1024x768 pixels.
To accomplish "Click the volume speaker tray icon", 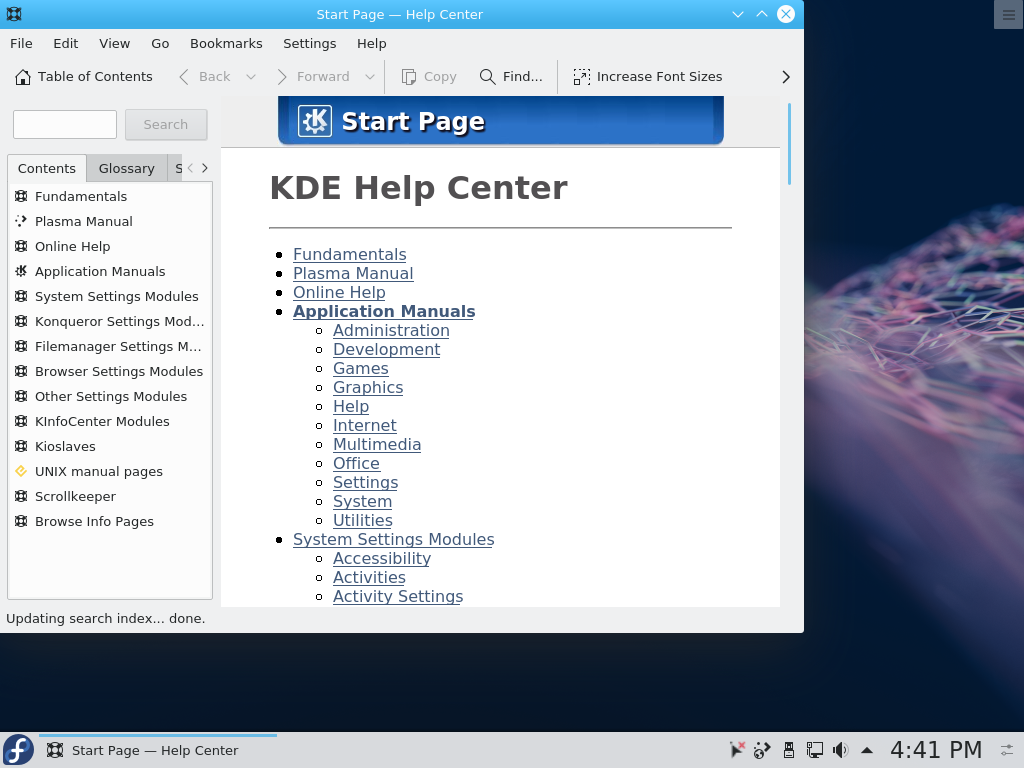I will click(x=840, y=750).
